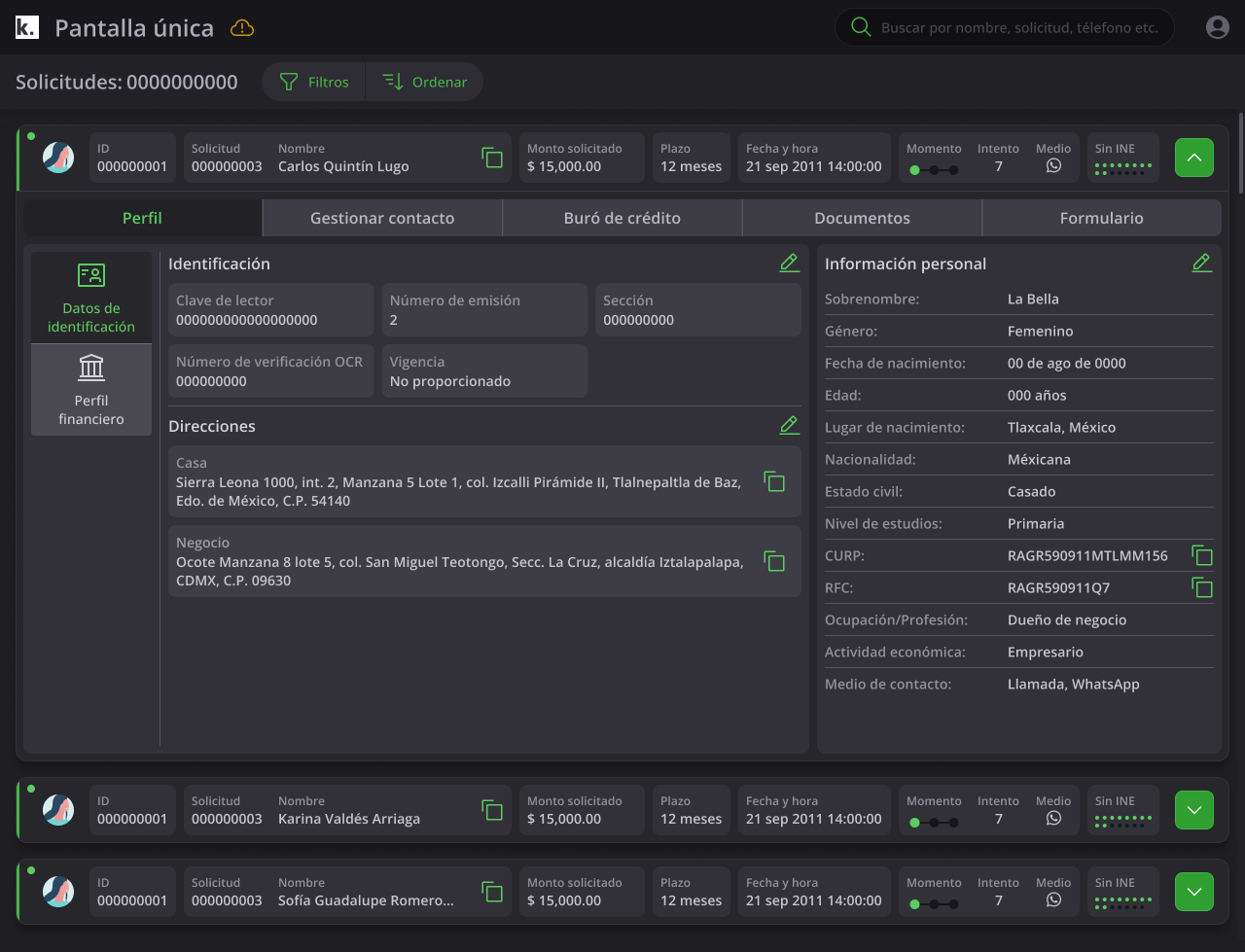Click the Llamada, WhatsApp contact value
This screenshot has width=1245, height=952.
[1074, 685]
